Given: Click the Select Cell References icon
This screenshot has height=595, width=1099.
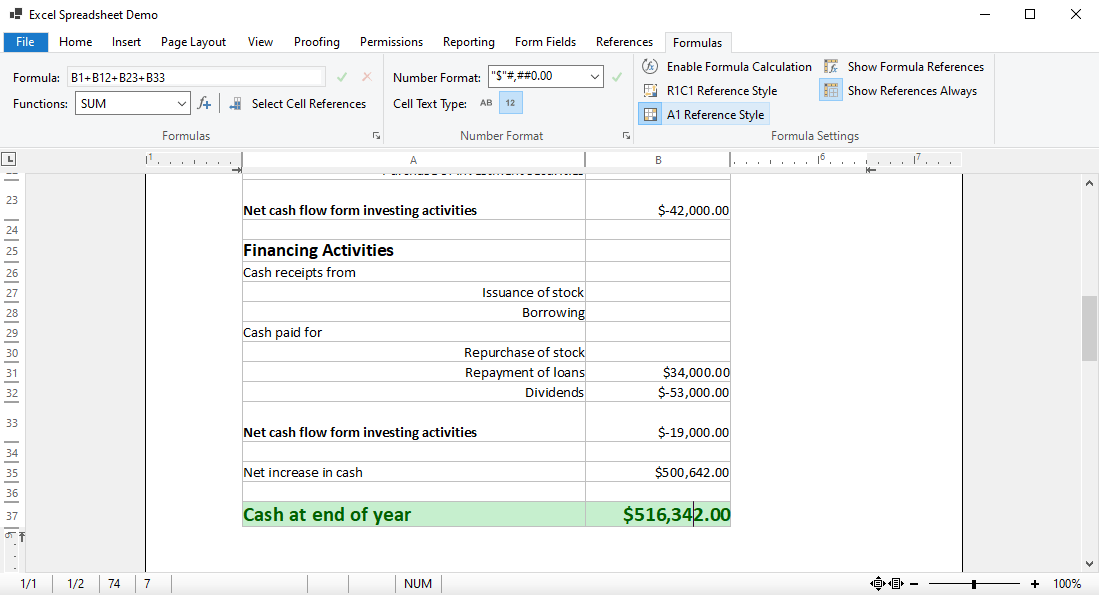Looking at the screenshot, I should point(236,104).
